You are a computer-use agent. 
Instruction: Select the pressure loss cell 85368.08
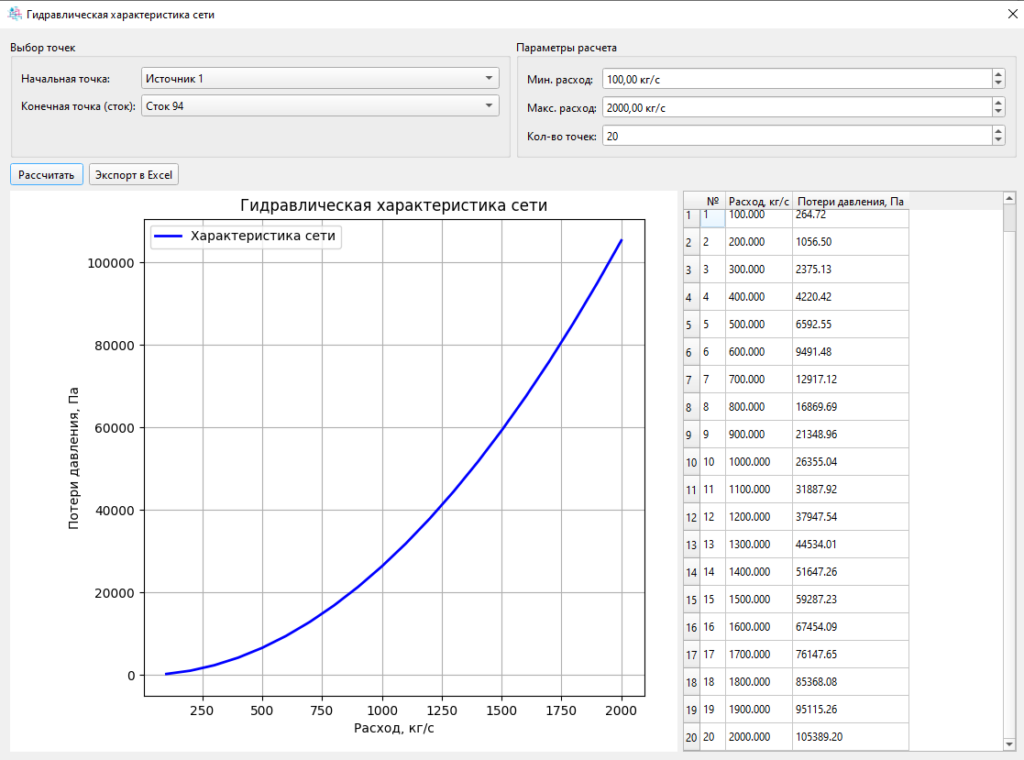coord(850,682)
